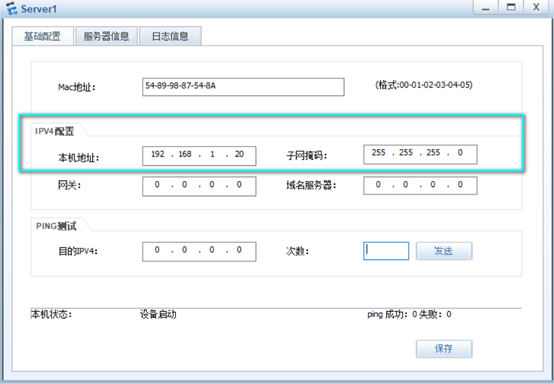Click the 次数 count input box

pos(386,251)
